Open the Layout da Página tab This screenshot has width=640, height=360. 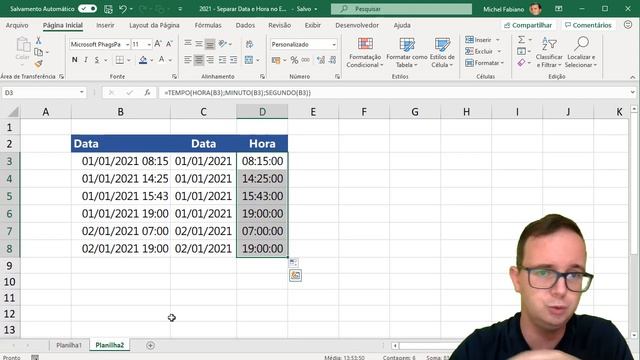[154, 25]
